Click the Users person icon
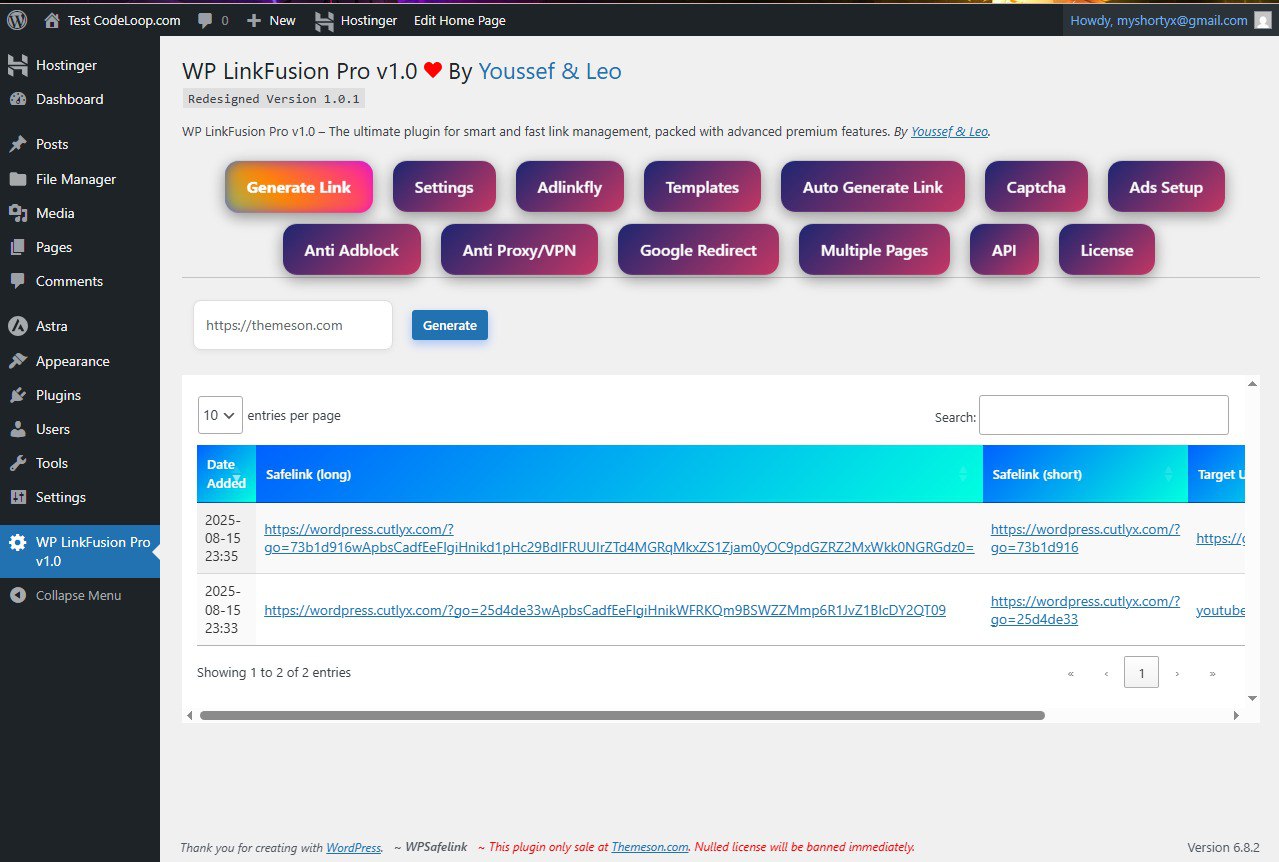Image resolution: width=1279 pixels, height=862 pixels. pyautogui.click(x=17, y=429)
